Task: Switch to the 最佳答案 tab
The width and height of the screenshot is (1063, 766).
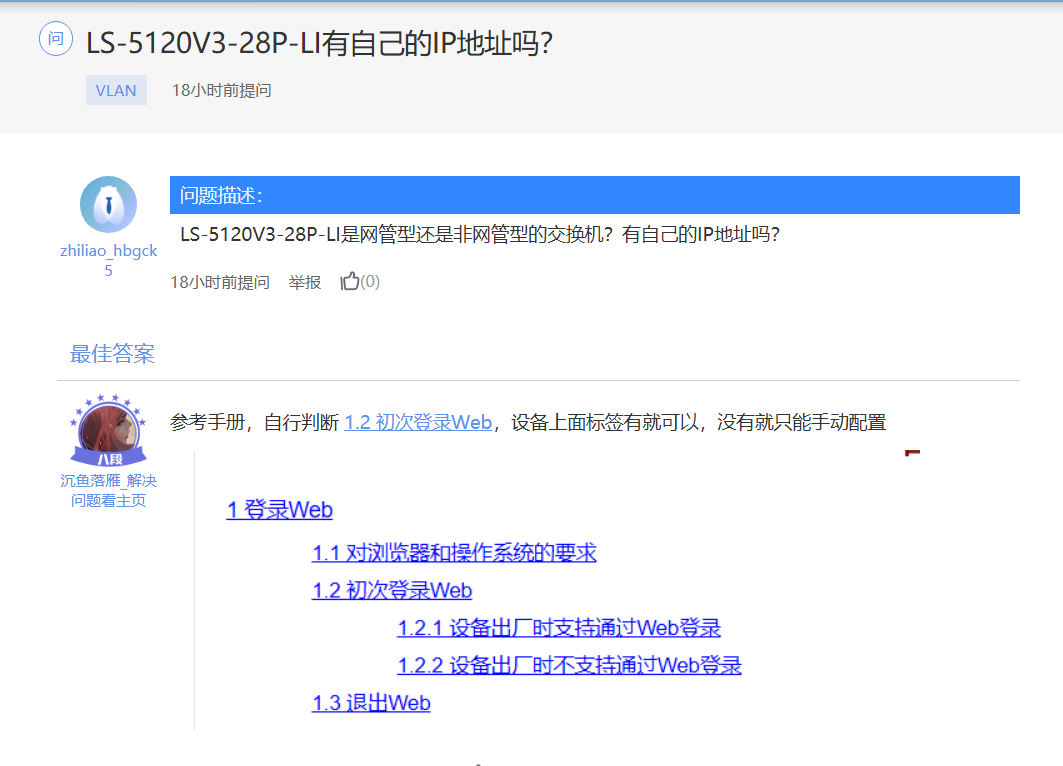Action: tap(112, 353)
